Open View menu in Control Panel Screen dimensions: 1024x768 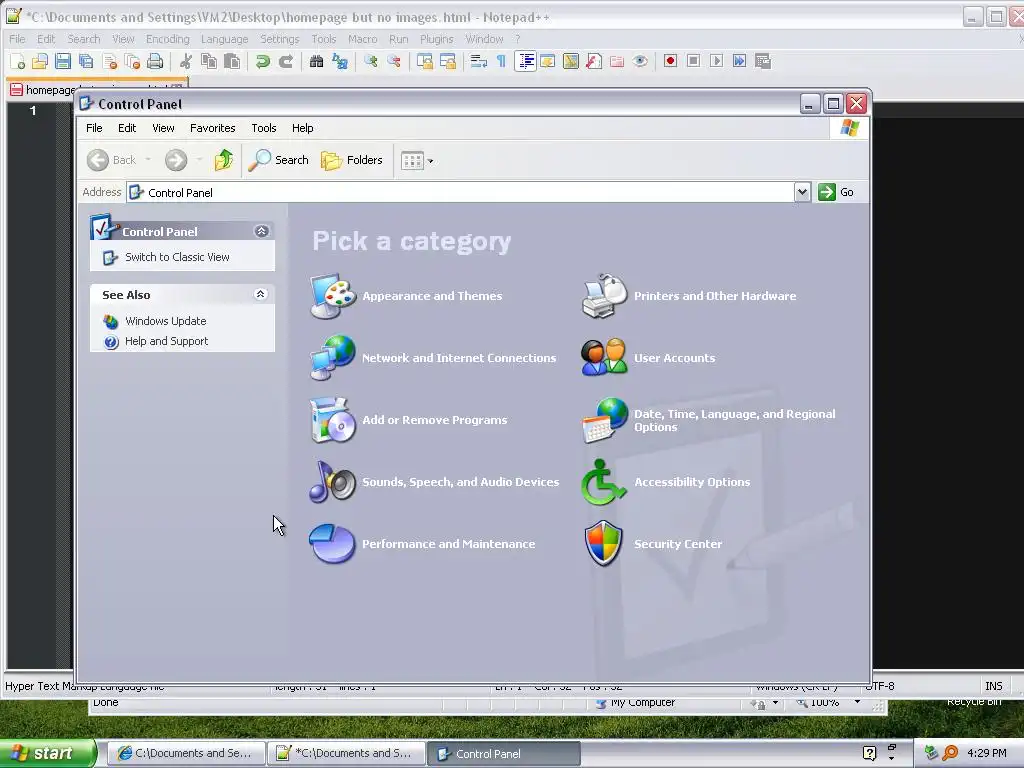(x=163, y=128)
